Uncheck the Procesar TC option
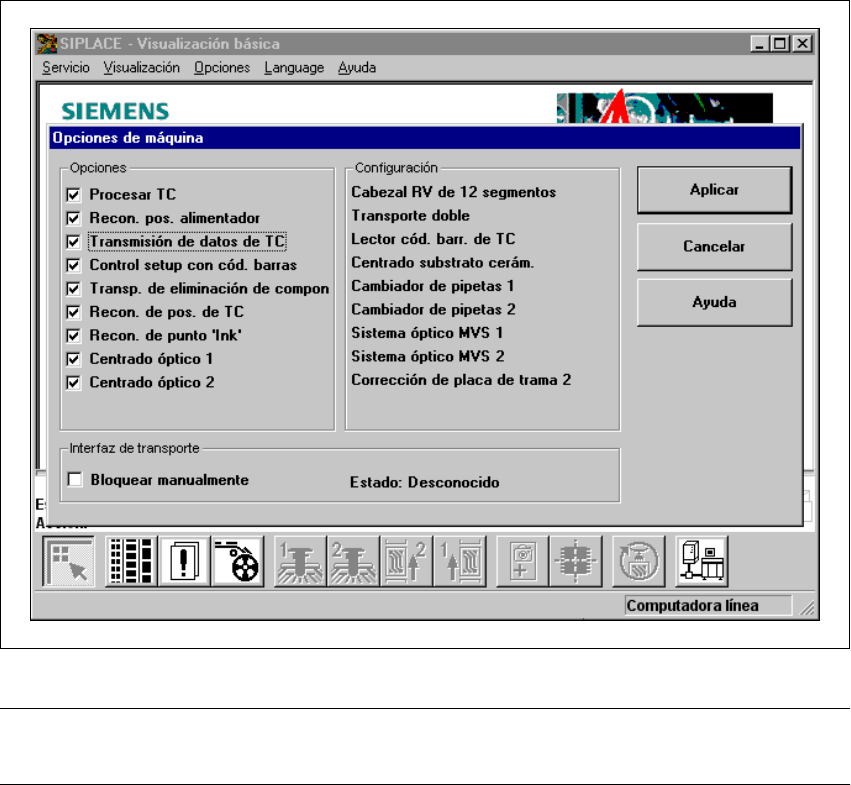This screenshot has height=785, width=851. tap(73, 194)
